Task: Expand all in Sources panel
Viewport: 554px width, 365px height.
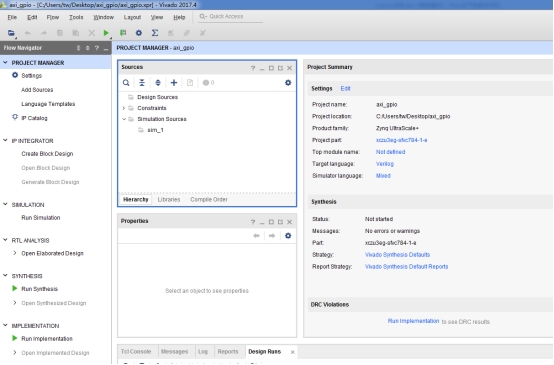Action: click(x=158, y=83)
